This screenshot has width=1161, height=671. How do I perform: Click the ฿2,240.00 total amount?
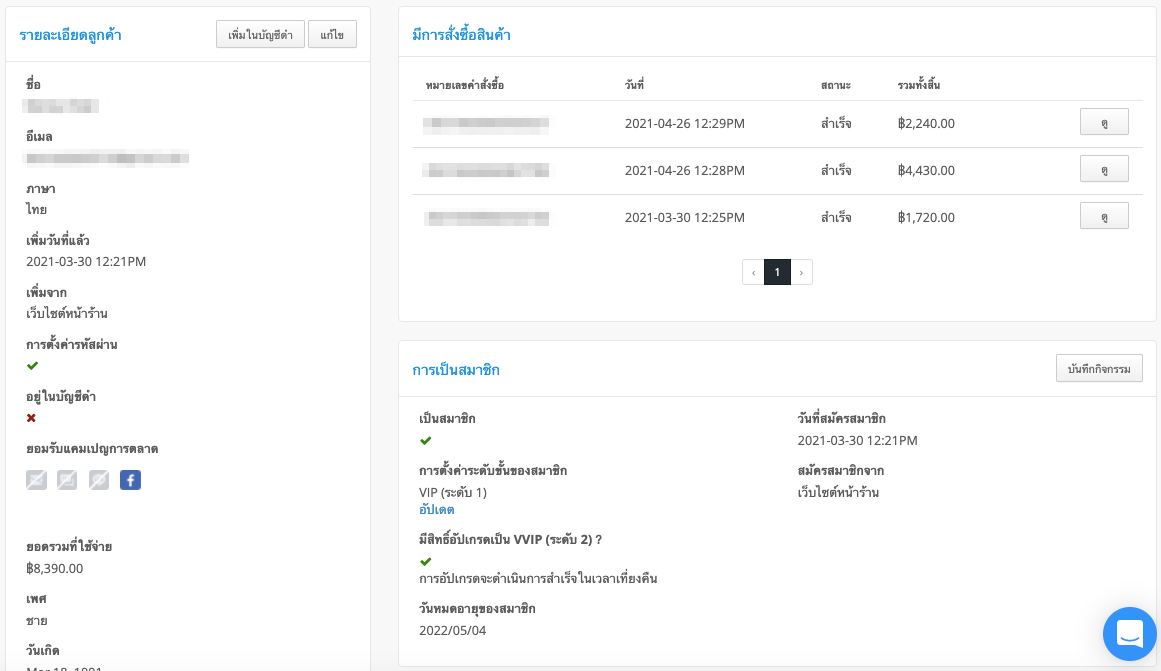tap(926, 124)
